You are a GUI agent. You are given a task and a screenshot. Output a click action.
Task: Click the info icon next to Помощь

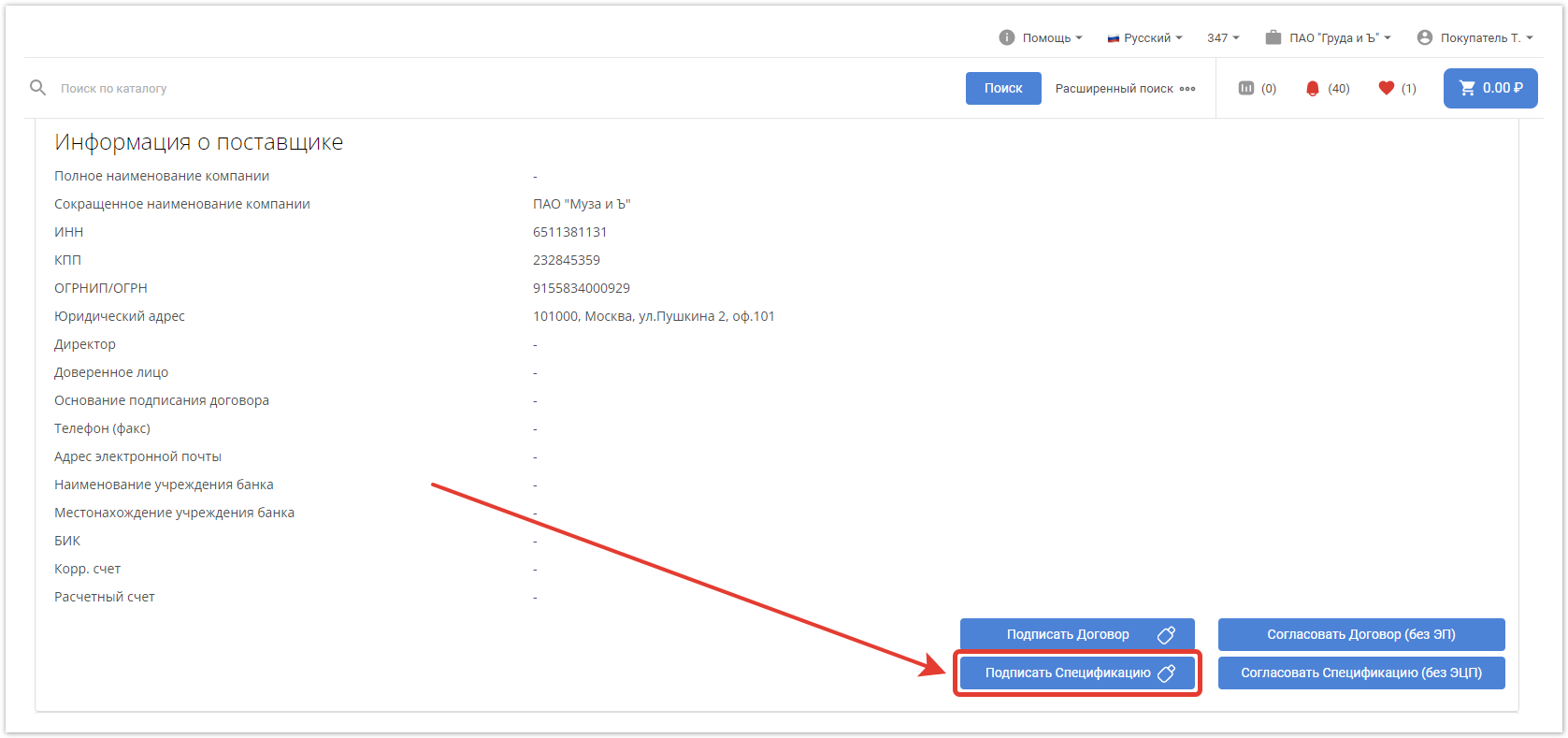(1006, 37)
